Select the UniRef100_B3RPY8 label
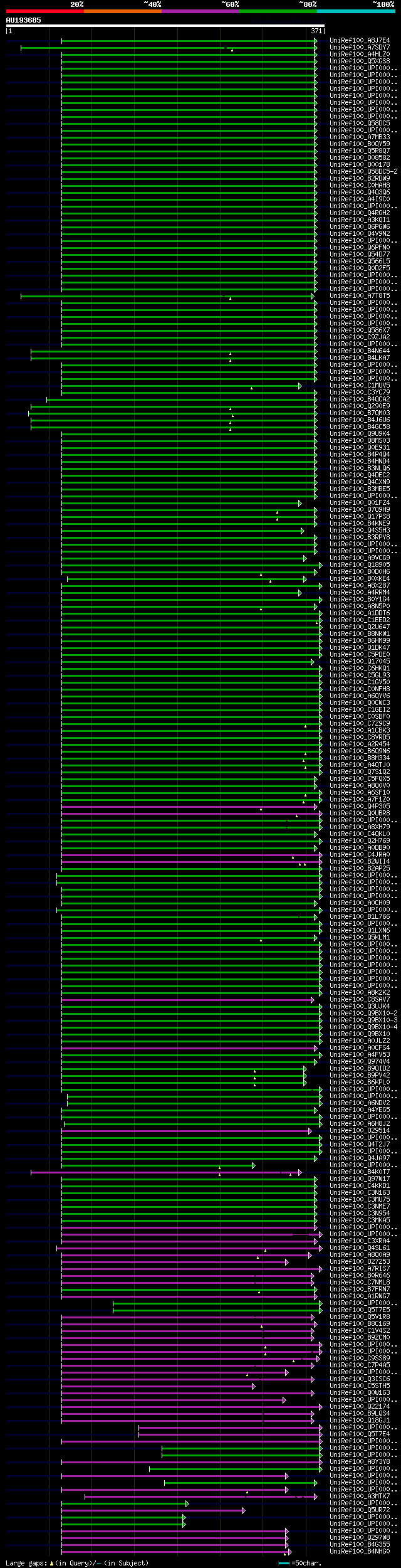 pos(360,538)
